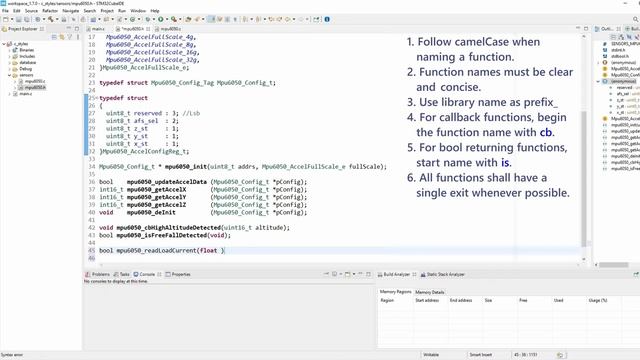Screen dimensions: 640x360
Task: Switch to the Memory Details tab
Action: pyautogui.click(x=429, y=292)
